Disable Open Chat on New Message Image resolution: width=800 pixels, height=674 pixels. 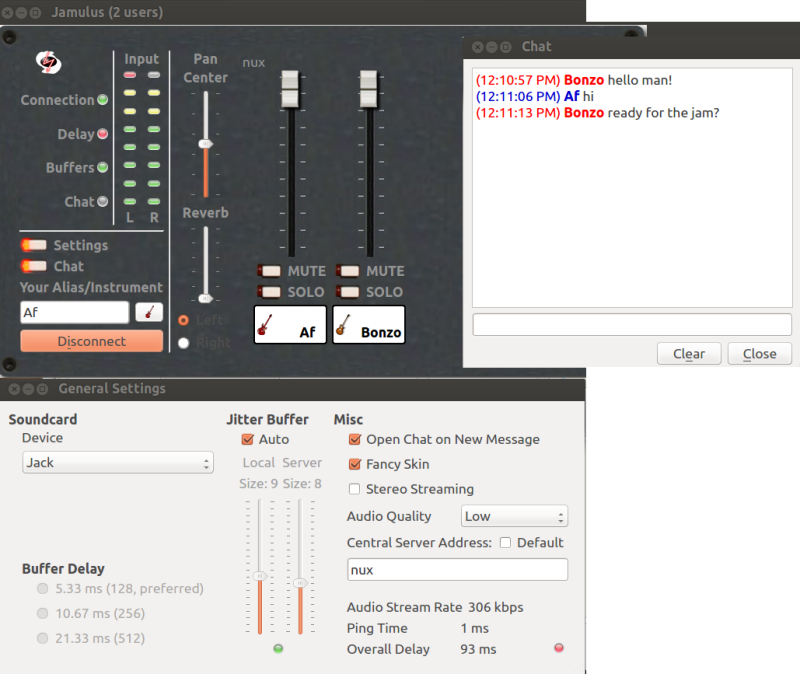355,439
